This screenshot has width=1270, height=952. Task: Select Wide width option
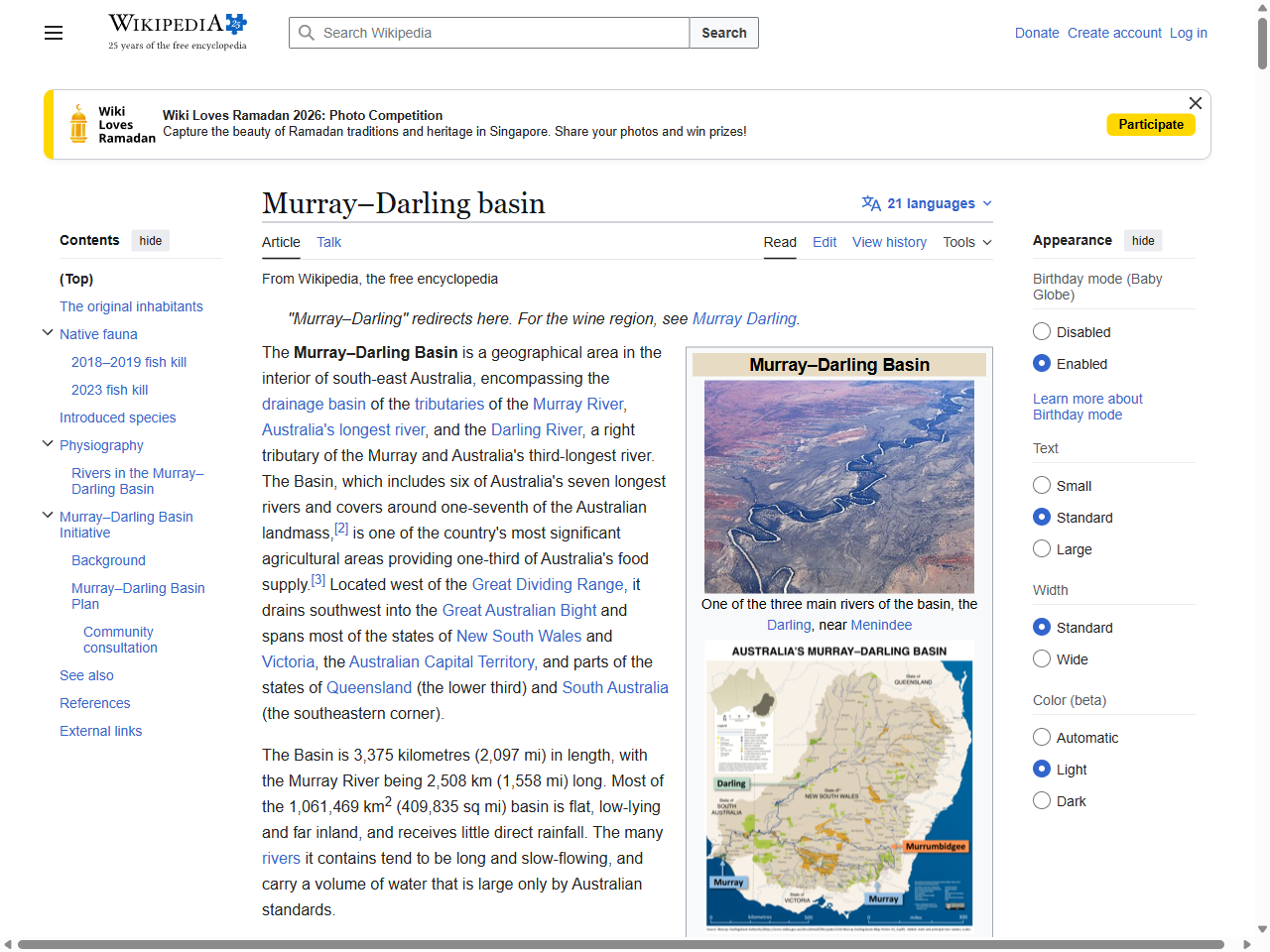click(1042, 658)
